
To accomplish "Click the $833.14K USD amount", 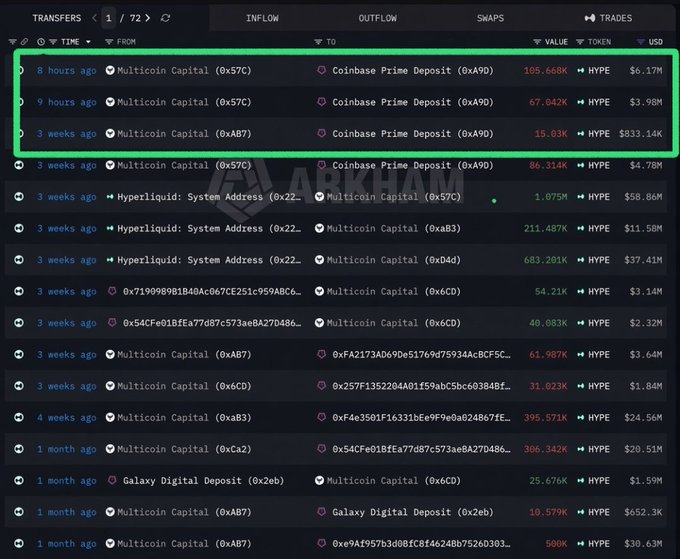I will coord(641,134).
